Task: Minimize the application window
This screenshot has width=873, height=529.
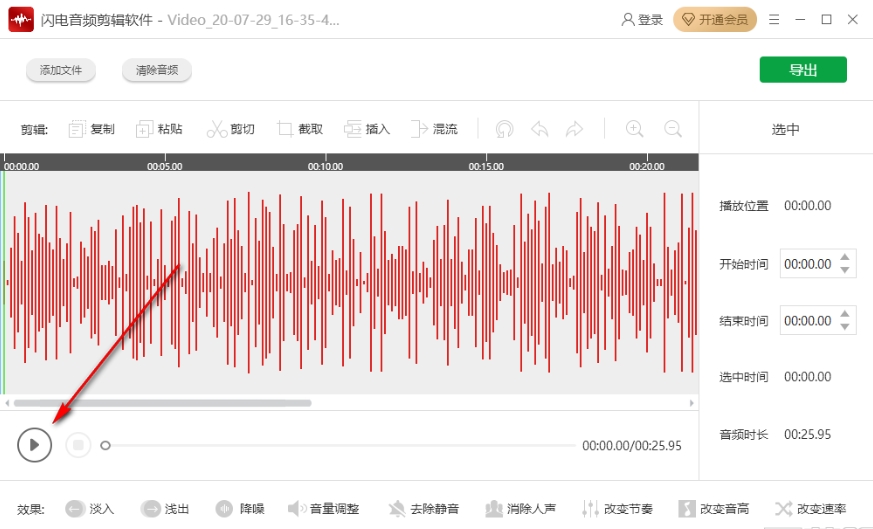Action: pyautogui.click(x=800, y=20)
